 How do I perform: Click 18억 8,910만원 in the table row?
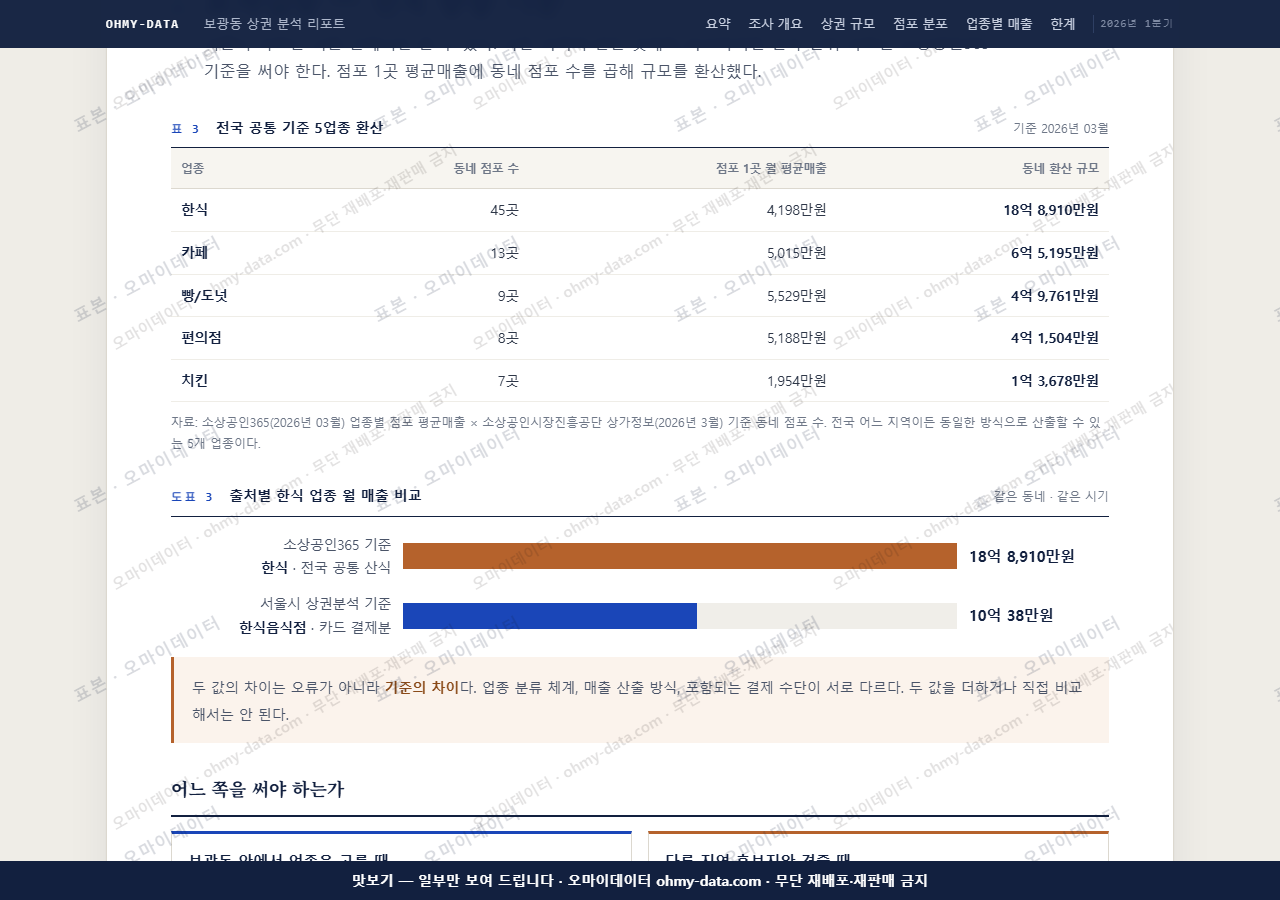[1051, 210]
